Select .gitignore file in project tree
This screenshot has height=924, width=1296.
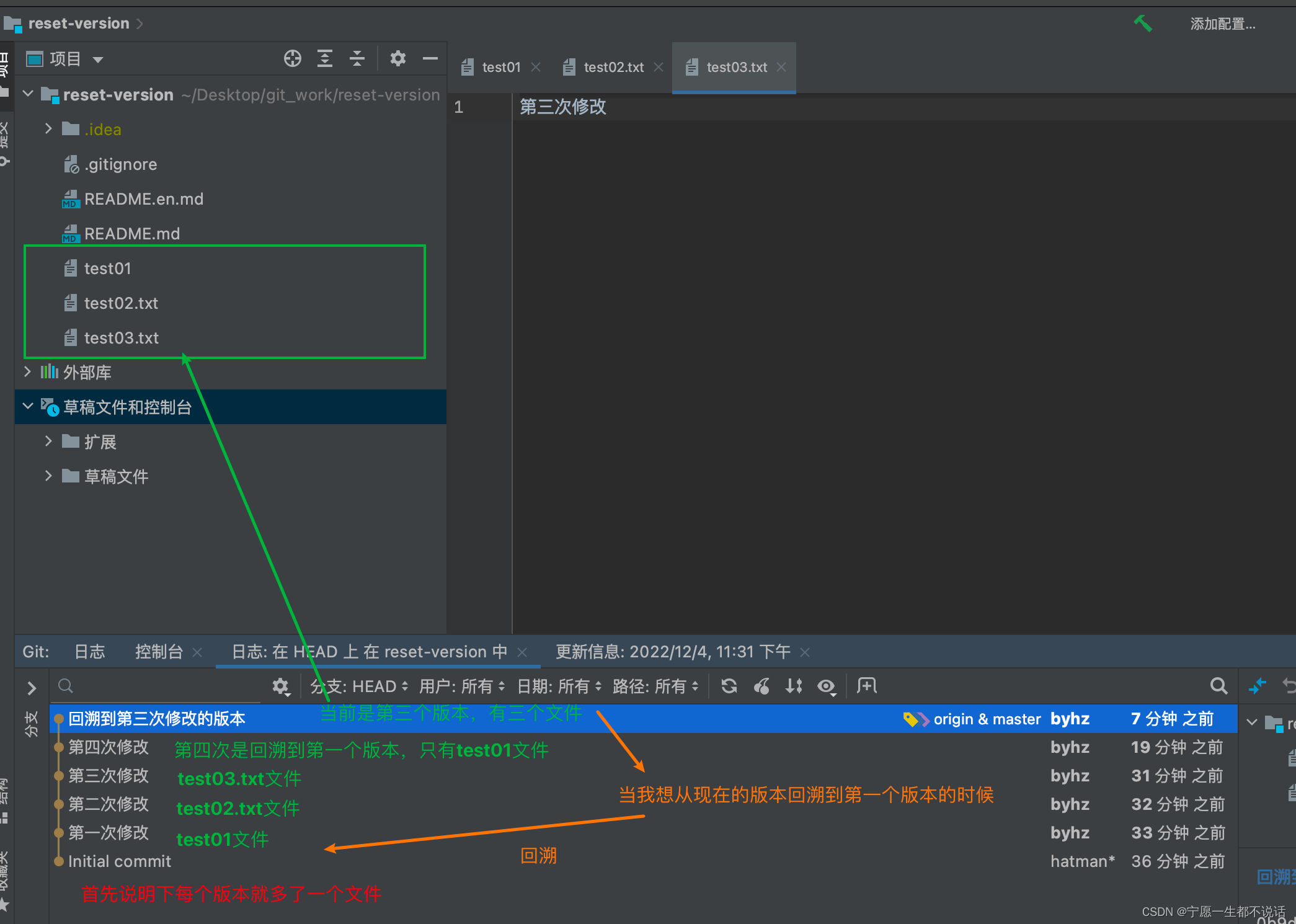tap(120, 164)
